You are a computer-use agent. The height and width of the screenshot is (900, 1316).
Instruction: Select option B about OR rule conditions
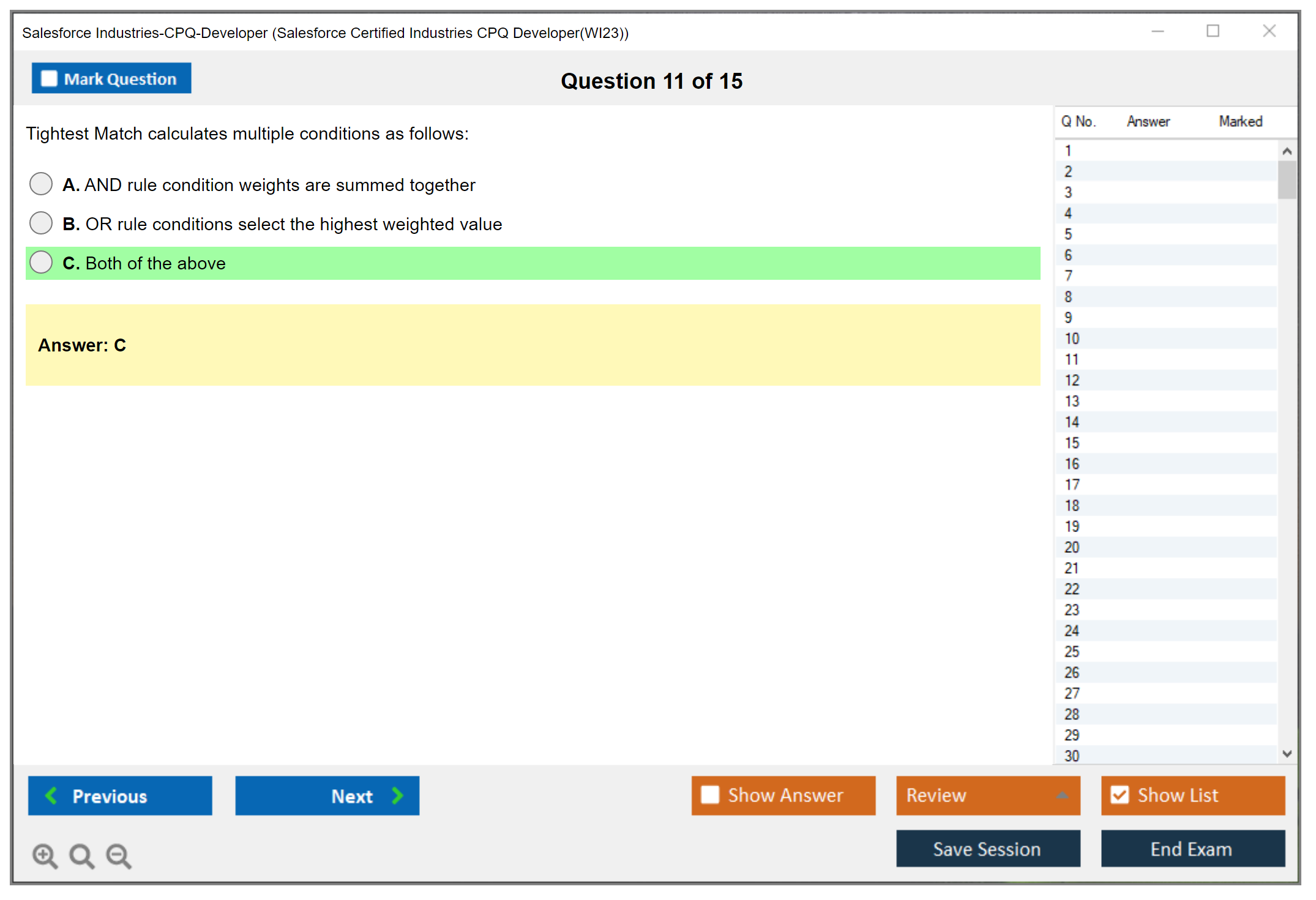(41, 223)
